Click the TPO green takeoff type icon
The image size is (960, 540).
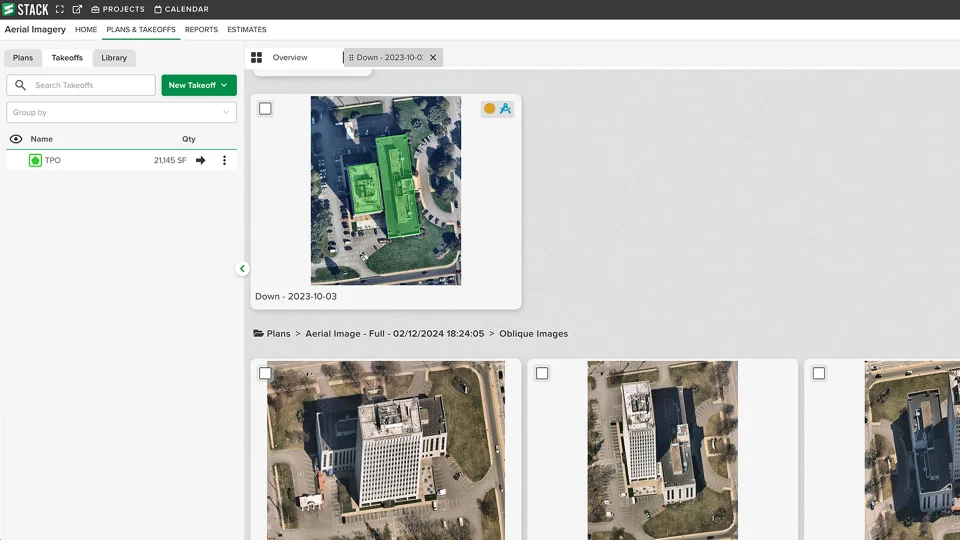pyautogui.click(x=35, y=160)
